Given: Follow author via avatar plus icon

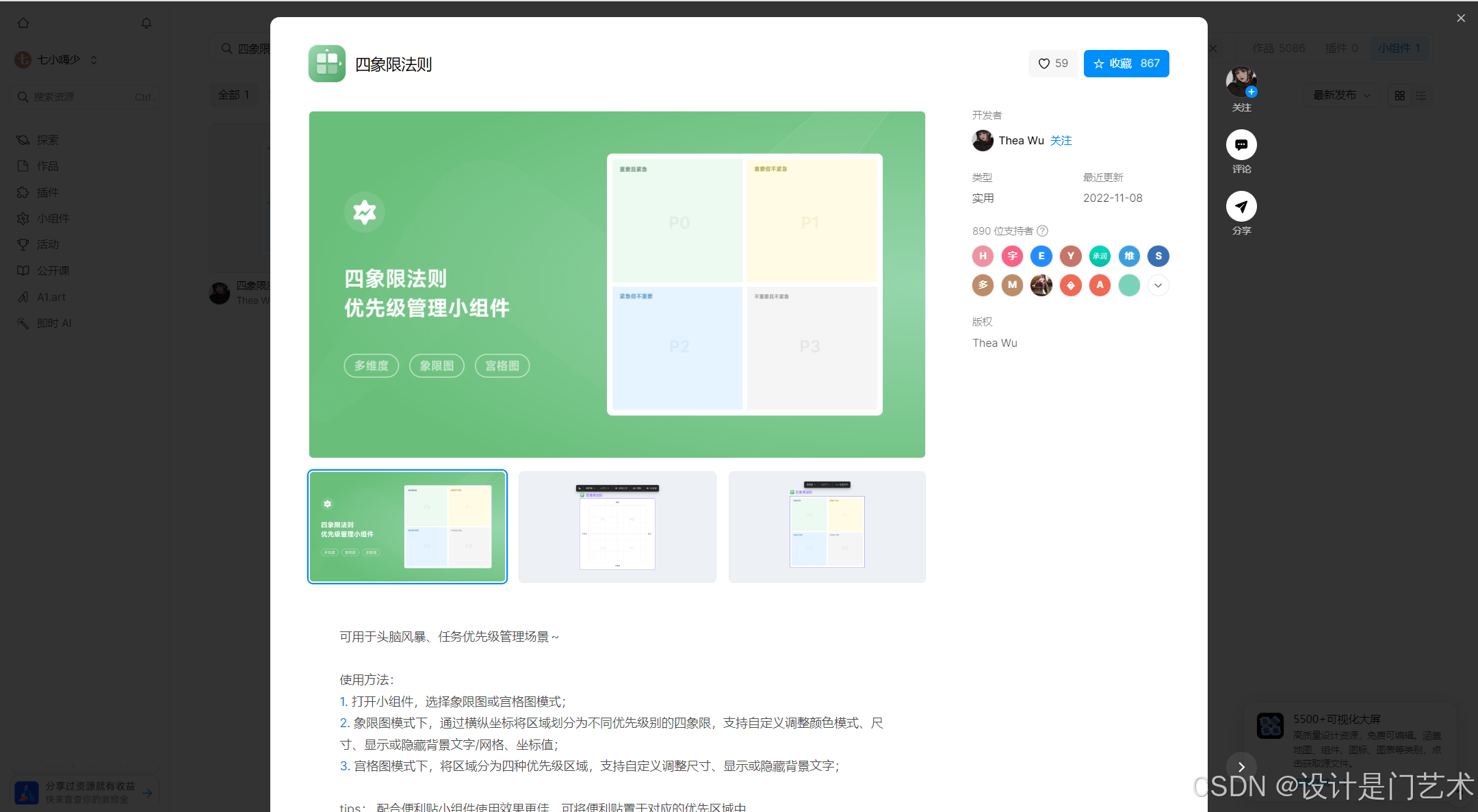Looking at the screenshot, I should tap(1251, 92).
